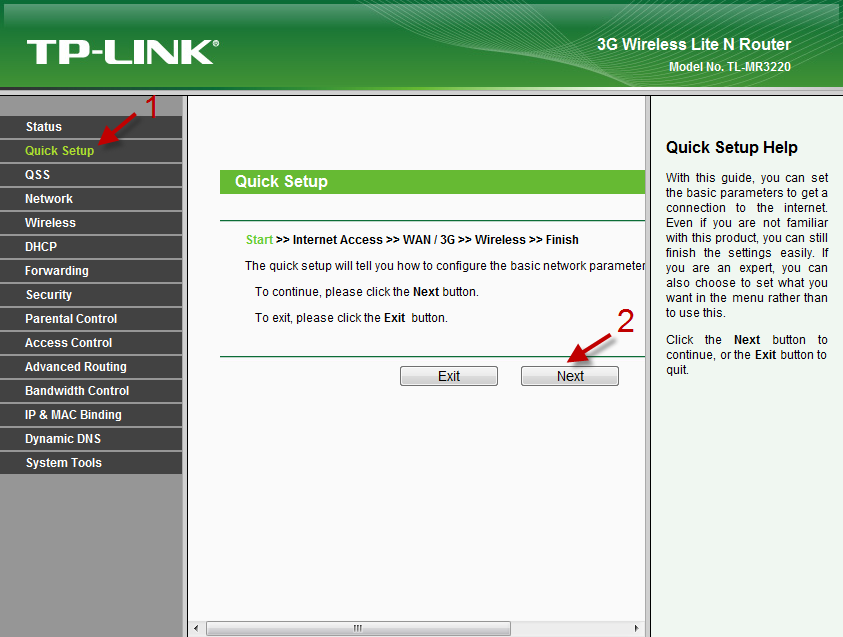Open Bandwidth Control settings
The width and height of the screenshot is (843, 637).
tap(91, 391)
